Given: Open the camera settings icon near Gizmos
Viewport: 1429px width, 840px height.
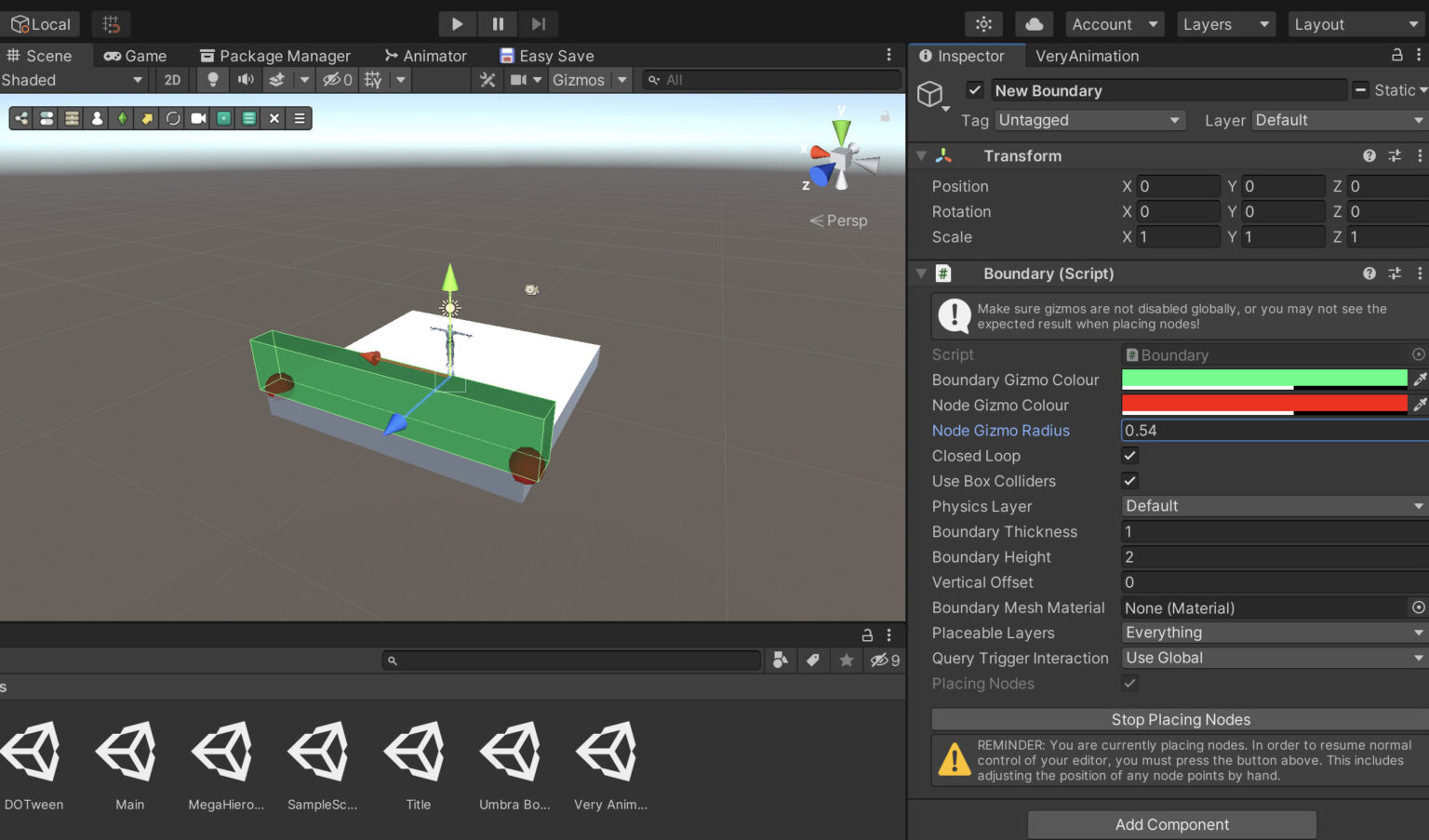Looking at the screenshot, I should [x=521, y=80].
